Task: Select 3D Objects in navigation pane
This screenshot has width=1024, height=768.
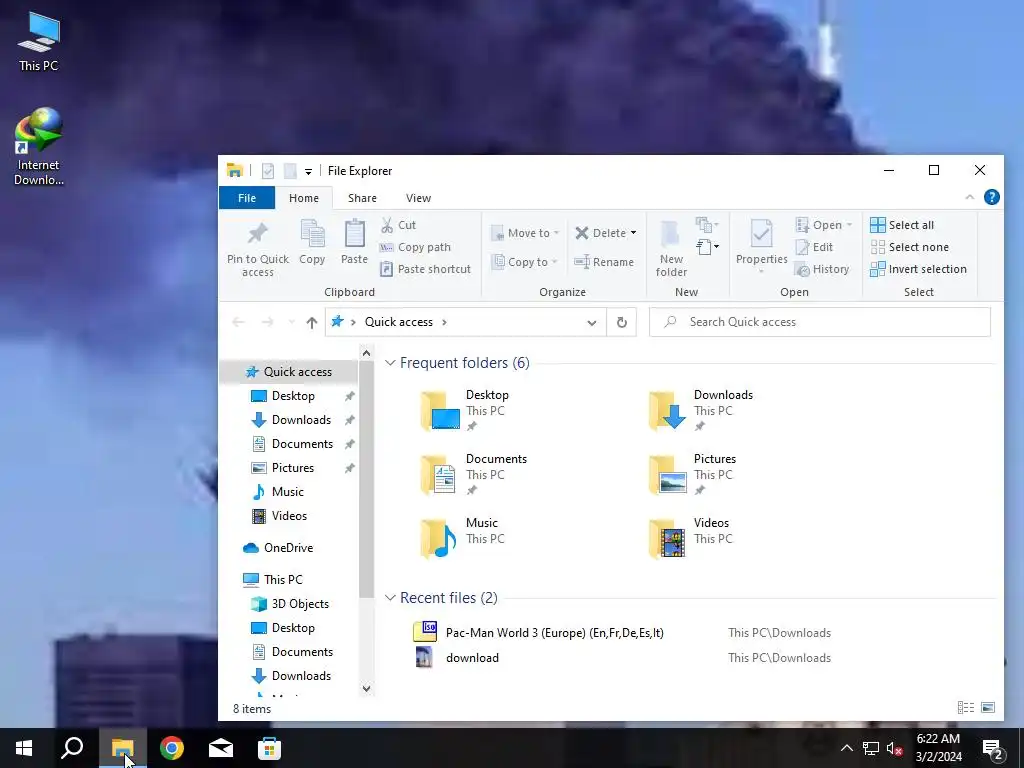Action: [290, 604]
